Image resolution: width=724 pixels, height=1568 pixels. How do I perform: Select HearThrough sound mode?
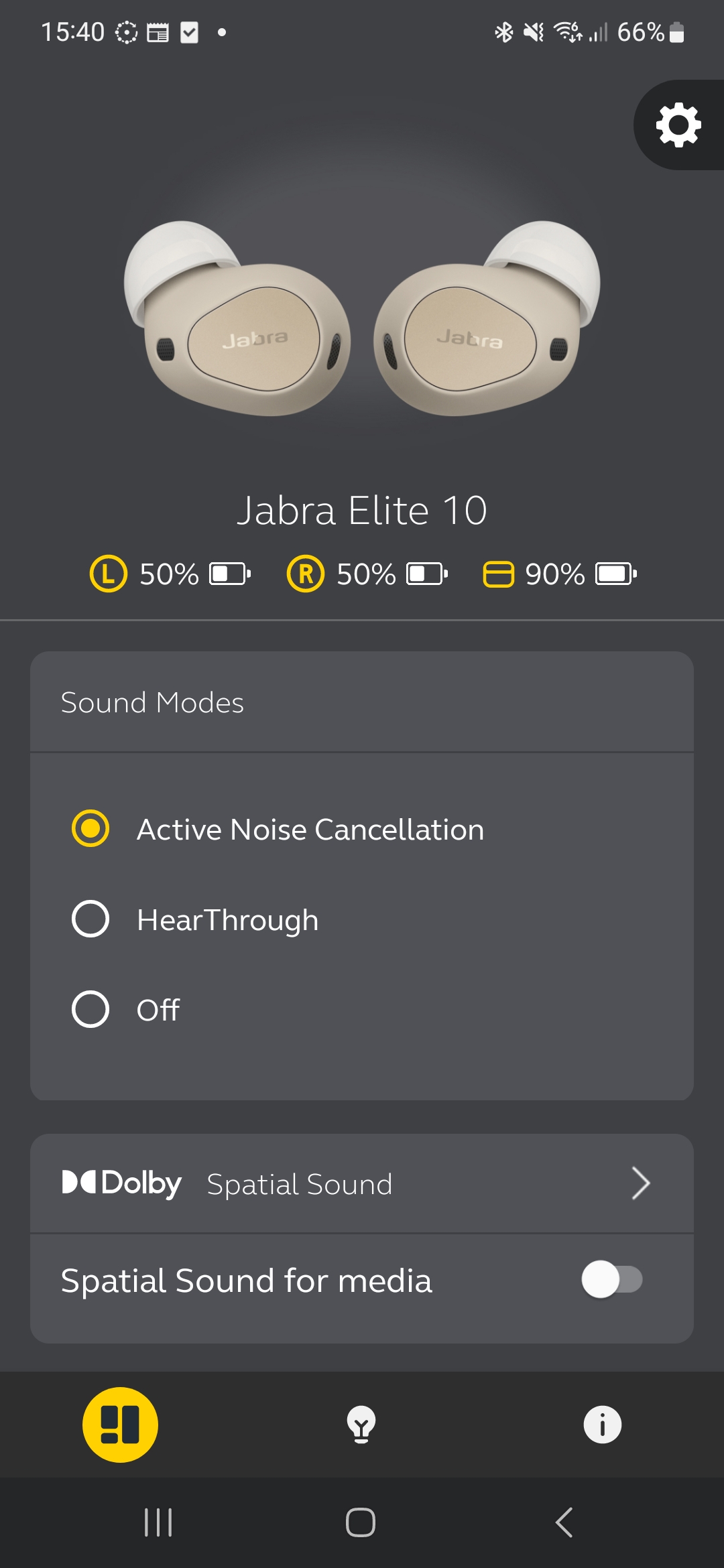[x=90, y=919]
